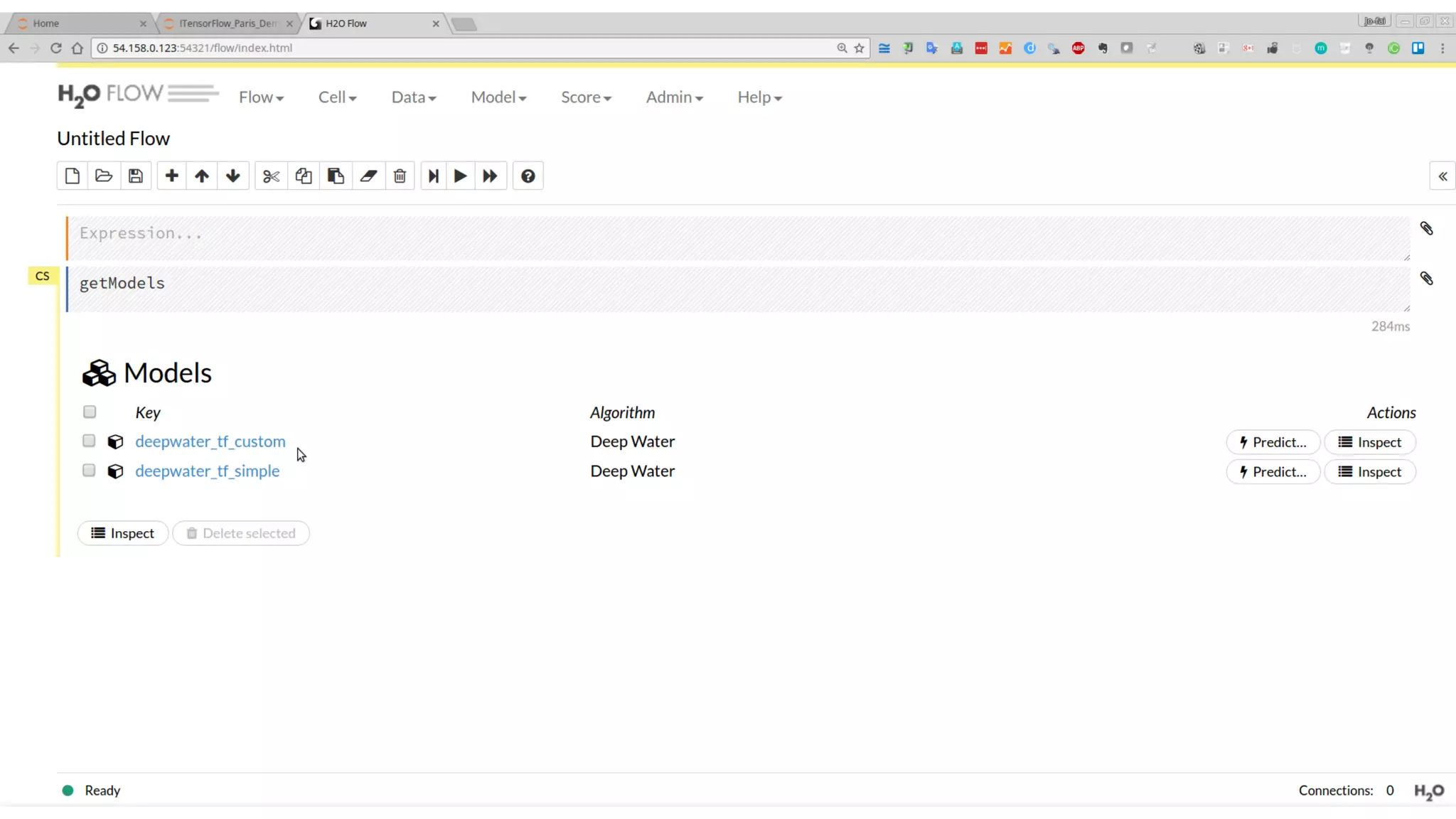Open the Admin dropdown menu
Image resolution: width=1456 pixels, height=819 pixels.
click(x=674, y=97)
